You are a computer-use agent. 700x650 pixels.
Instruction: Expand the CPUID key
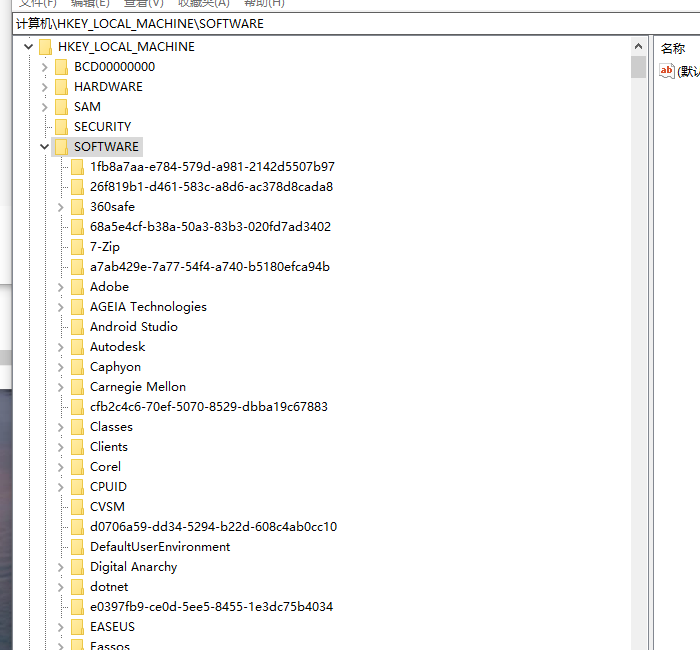coord(61,487)
